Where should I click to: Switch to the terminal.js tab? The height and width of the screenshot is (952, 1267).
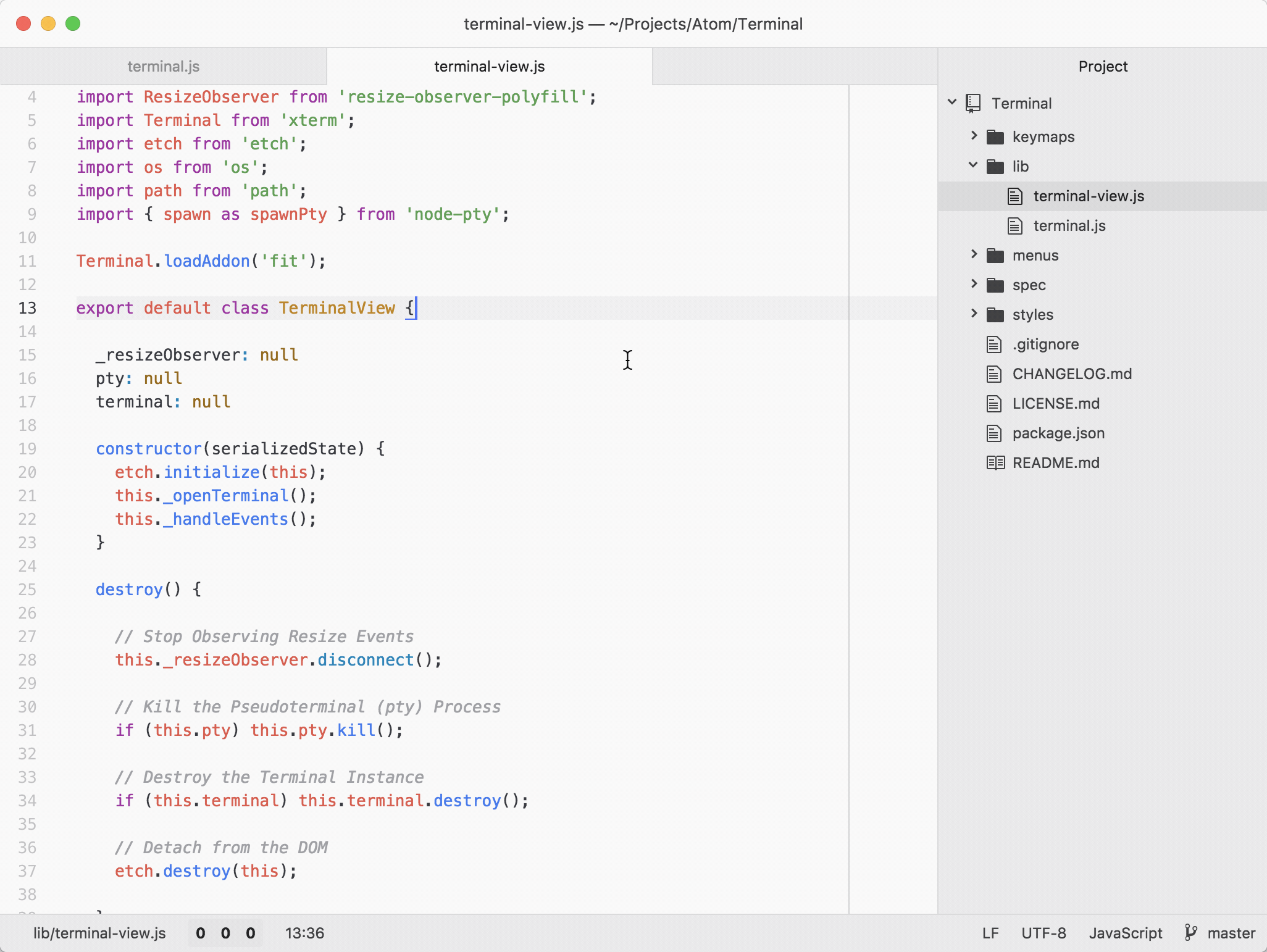coord(163,66)
